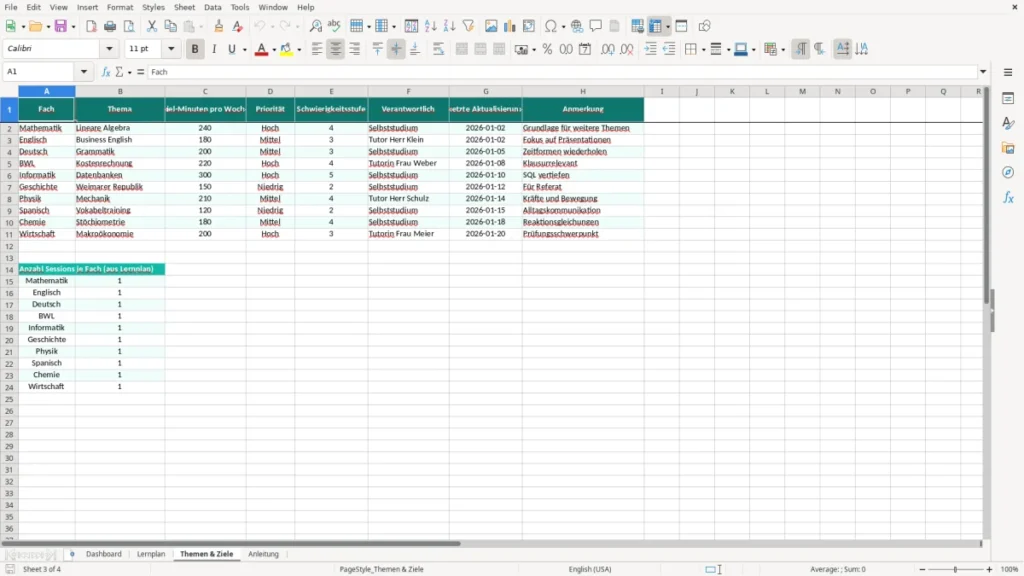Define the print area icon
The image size is (1024, 576).
[x=637, y=26]
